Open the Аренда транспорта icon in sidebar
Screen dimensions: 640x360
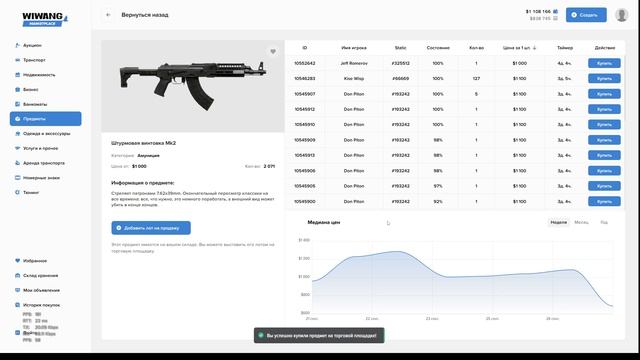click(17, 163)
